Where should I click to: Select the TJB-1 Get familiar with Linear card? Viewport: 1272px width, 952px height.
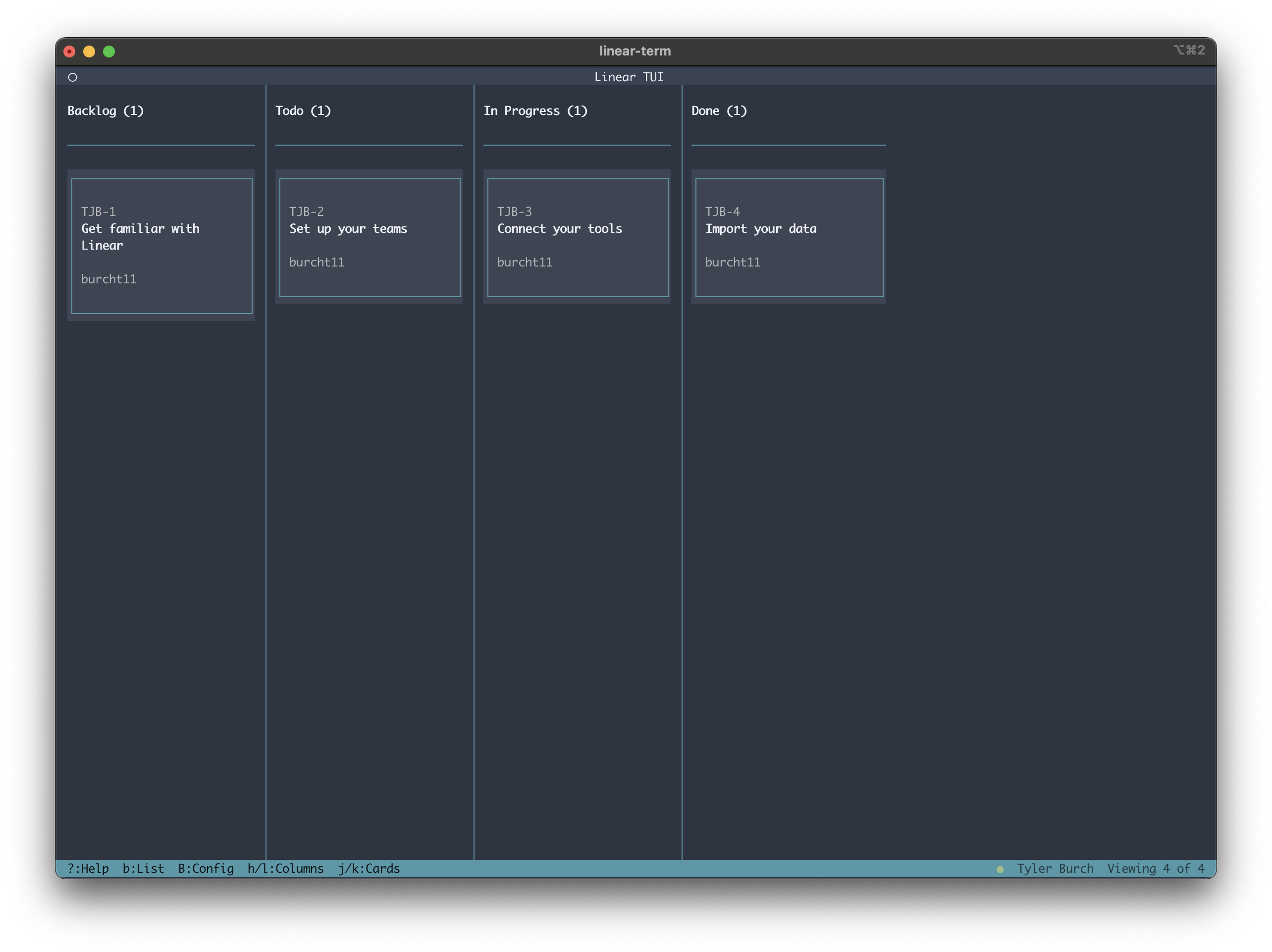tap(161, 246)
